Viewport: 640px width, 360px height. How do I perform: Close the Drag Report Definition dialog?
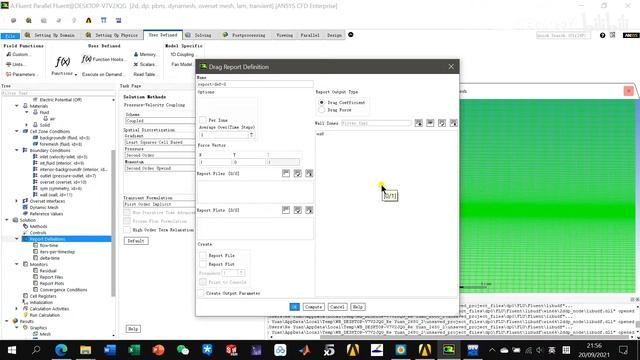pos(451,67)
